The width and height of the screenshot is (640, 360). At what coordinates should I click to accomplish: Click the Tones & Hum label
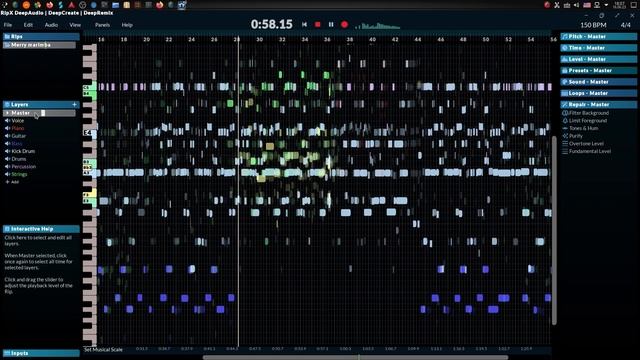(584, 128)
